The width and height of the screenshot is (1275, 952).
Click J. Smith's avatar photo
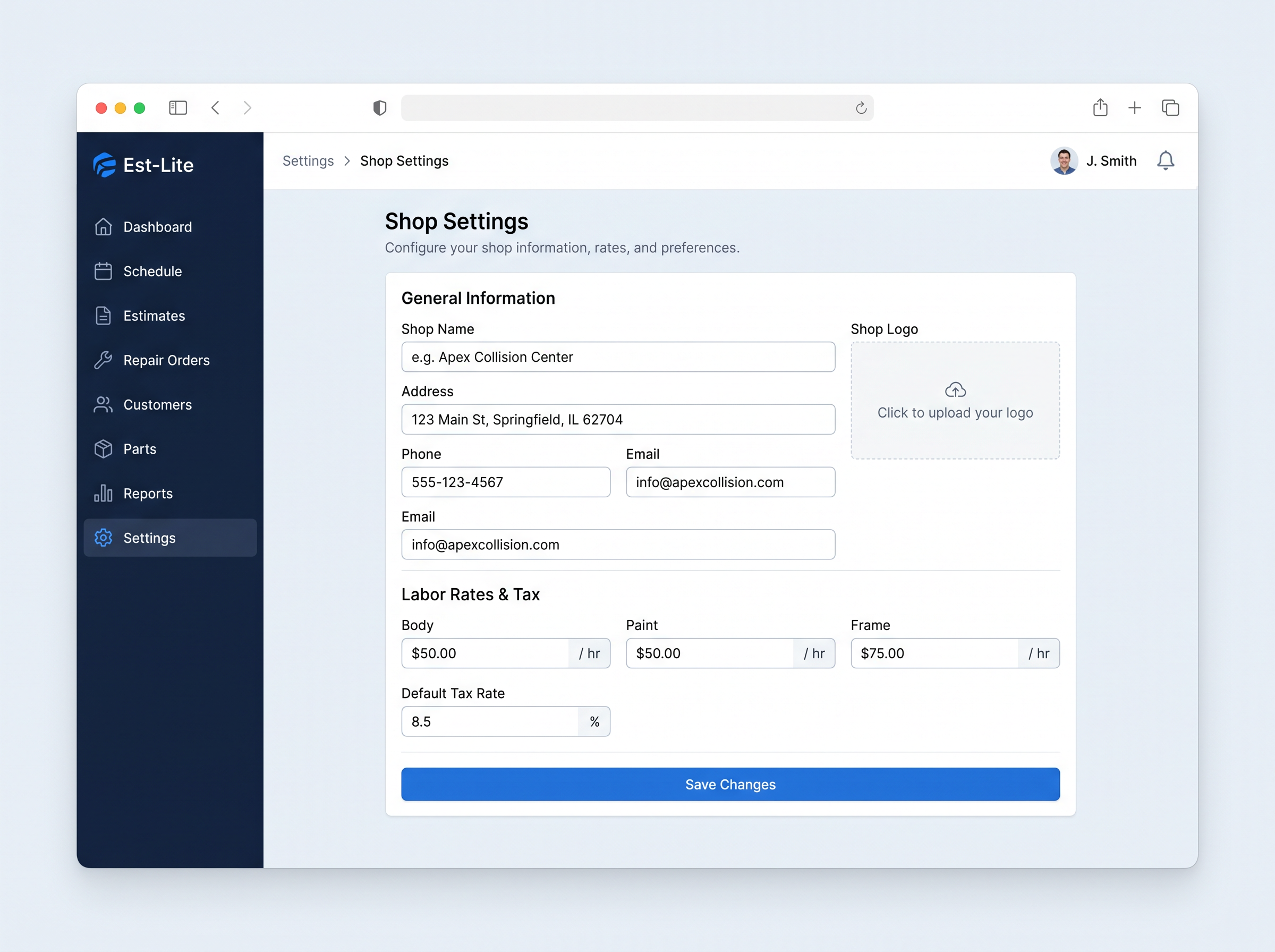pyautogui.click(x=1064, y=161)
